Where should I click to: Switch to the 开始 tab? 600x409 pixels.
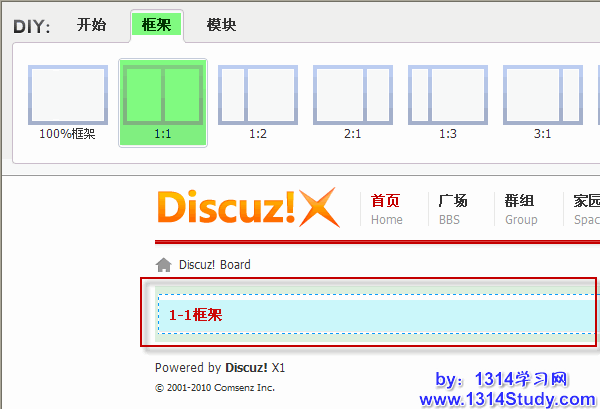pyautogui.click(x=91, y=25)
